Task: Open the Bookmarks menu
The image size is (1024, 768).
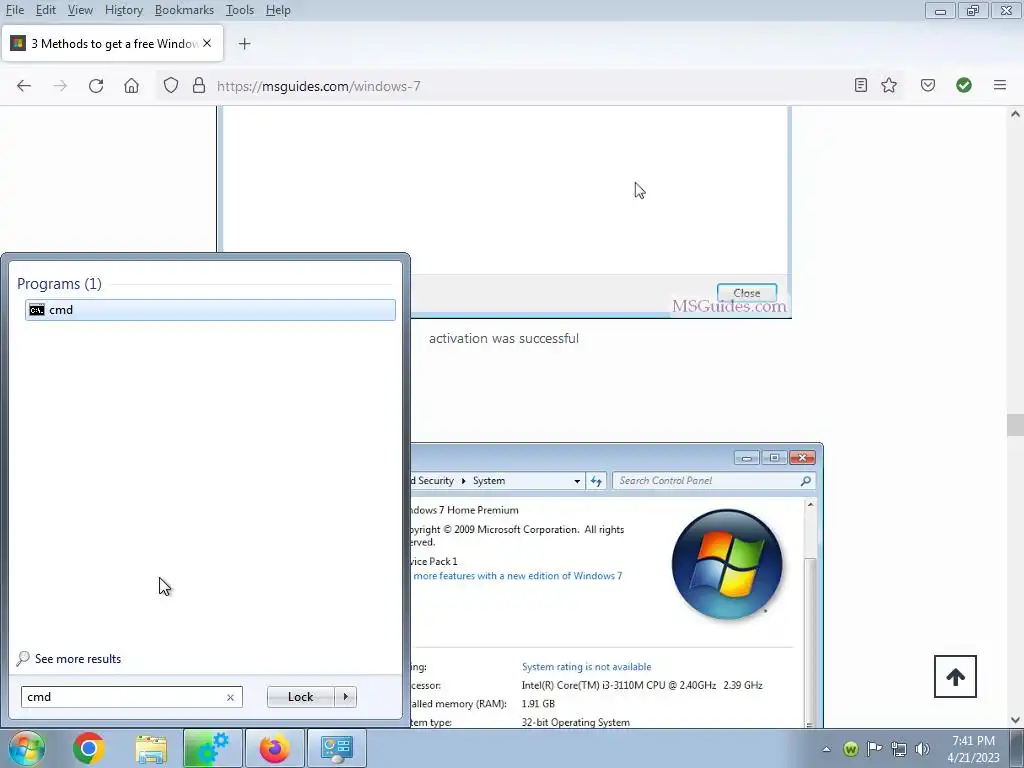Action: 184,10
